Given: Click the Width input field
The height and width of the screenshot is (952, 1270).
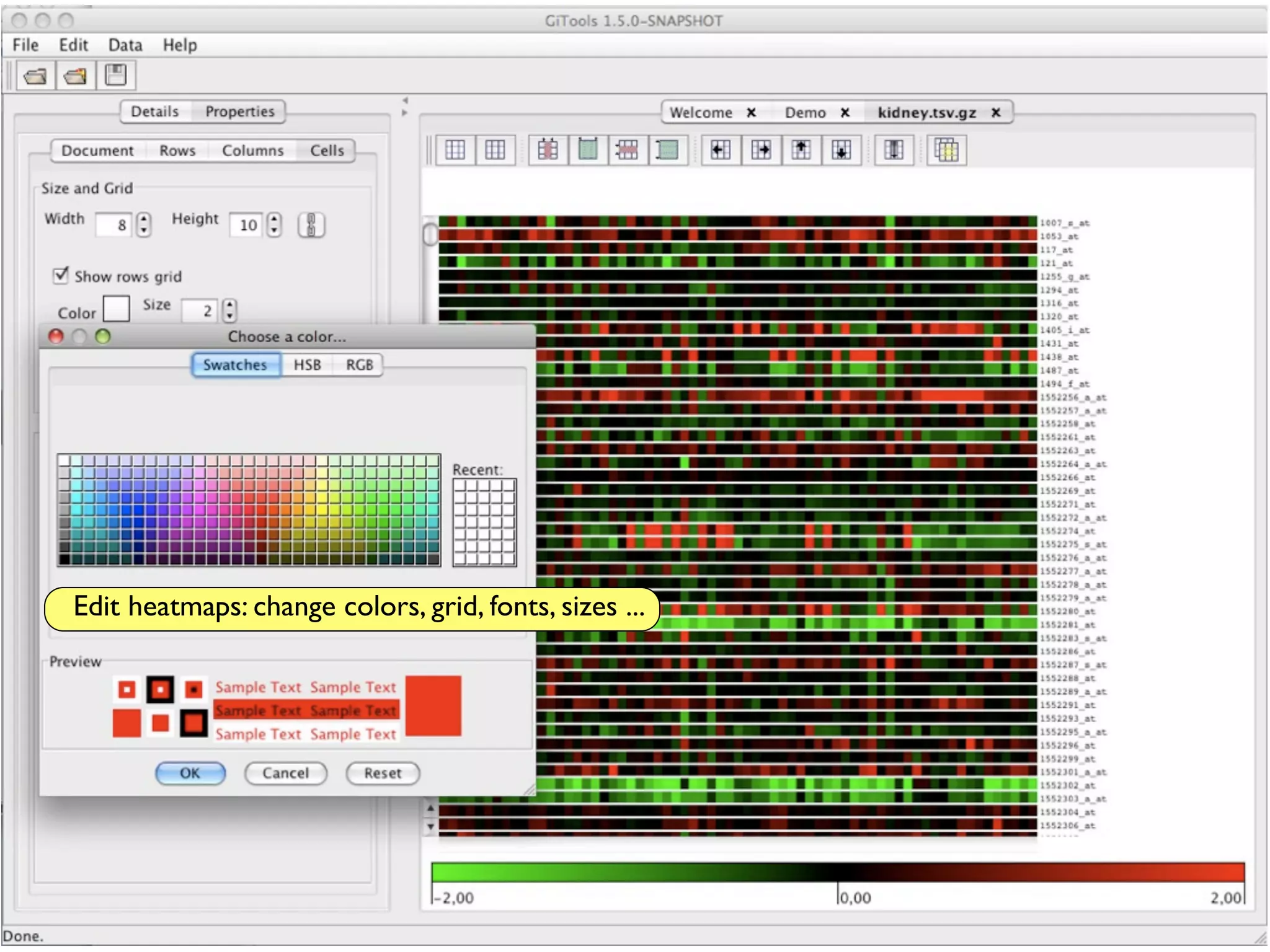Looking at the screenshot, I should click(114, 224).
